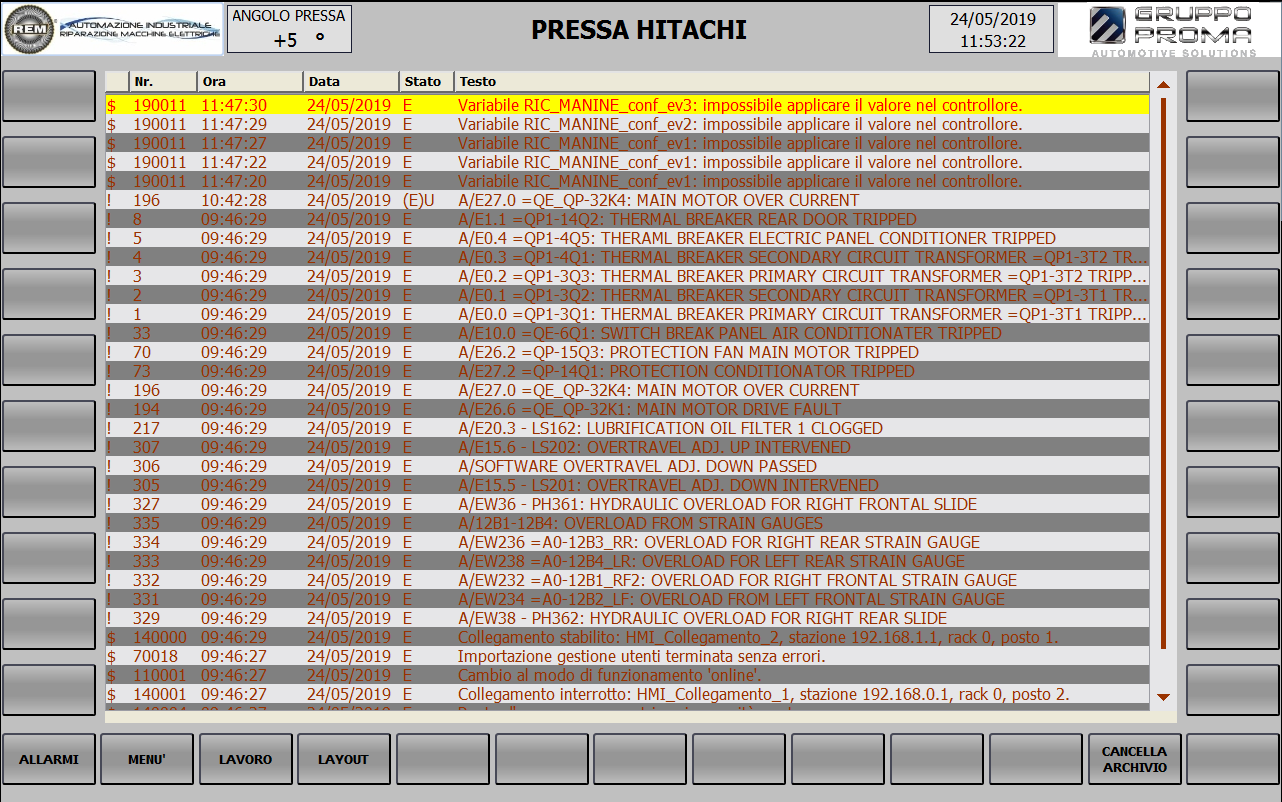Click the 09:46:29 MAIN MOTOR OVER CURRENT row
Viewport: 1282px width, 802px height.
point(627,391)
